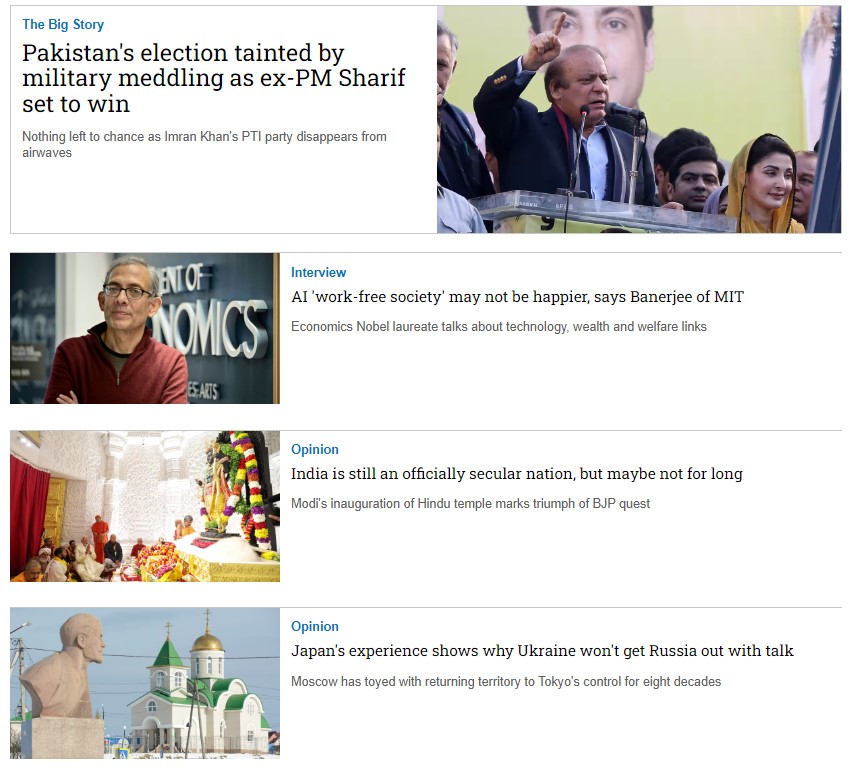Click the word Sharif in main headline

coord(372,78)
